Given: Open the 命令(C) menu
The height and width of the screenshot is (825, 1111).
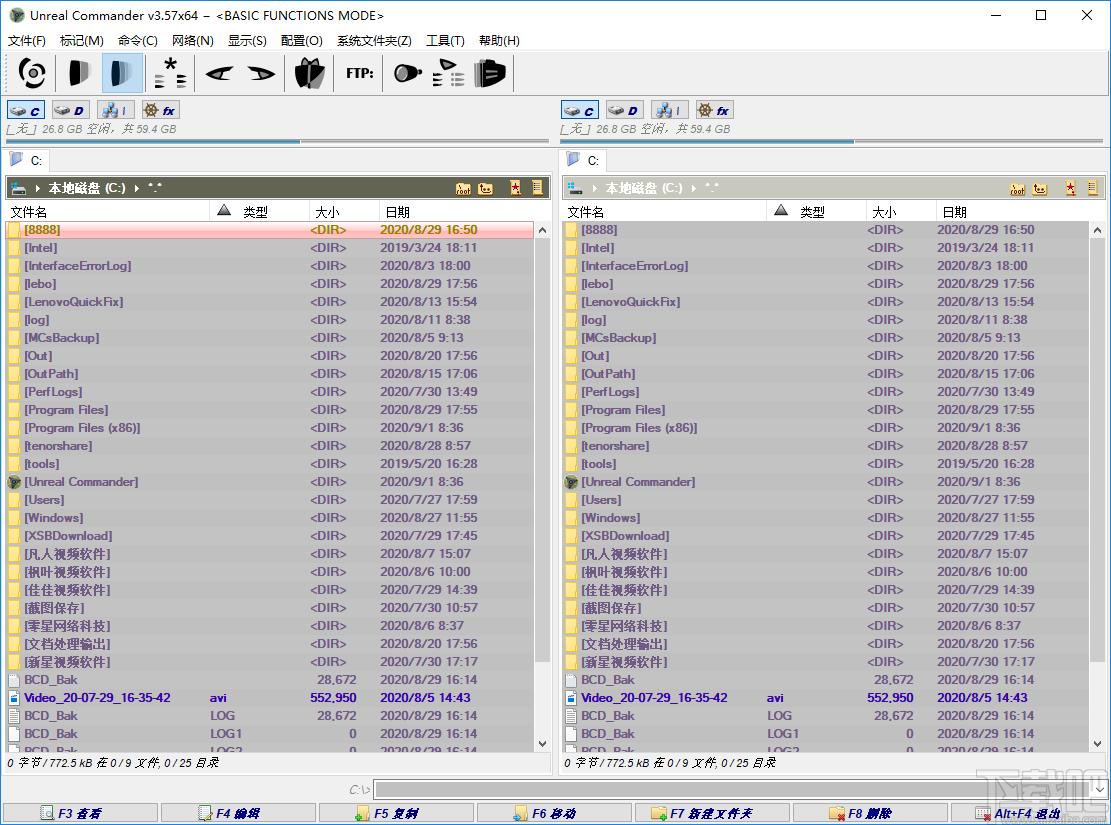Looking at the screenshot, I should 137,40.
